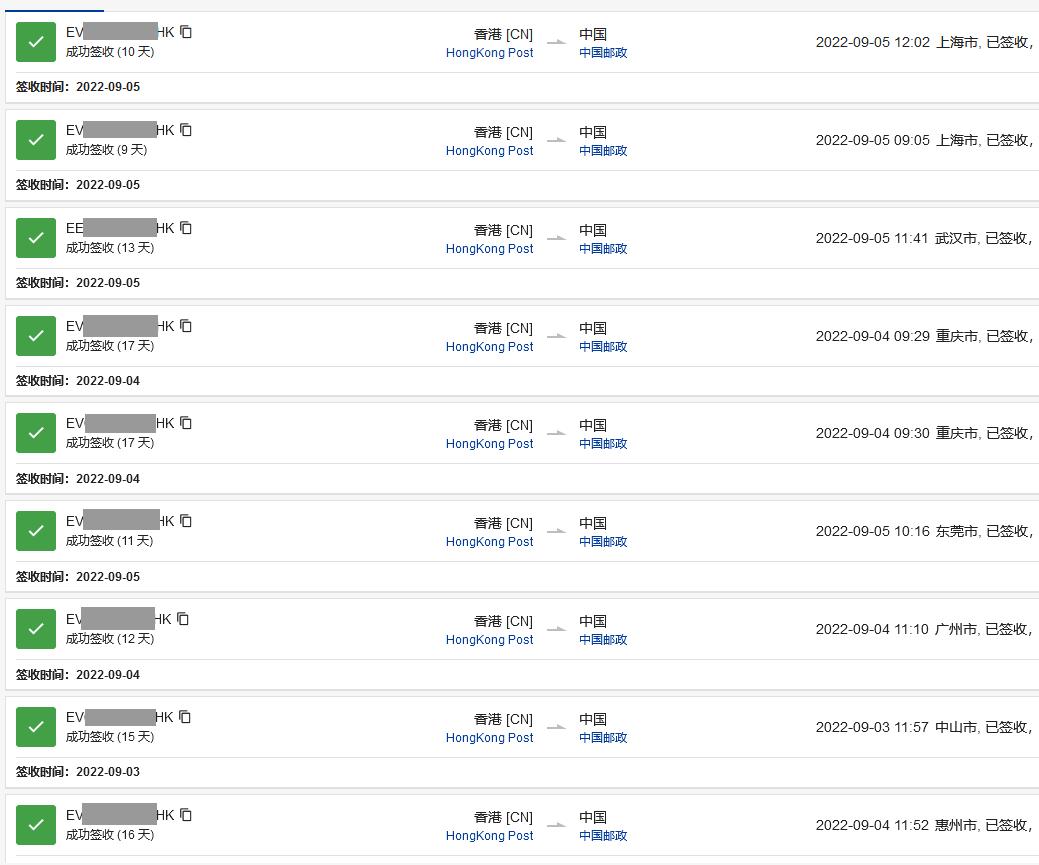The height and width of the screenshot is (865, 1039).
Task: Click the 成功签收 (16 天) status label
Action: (110, 835)
